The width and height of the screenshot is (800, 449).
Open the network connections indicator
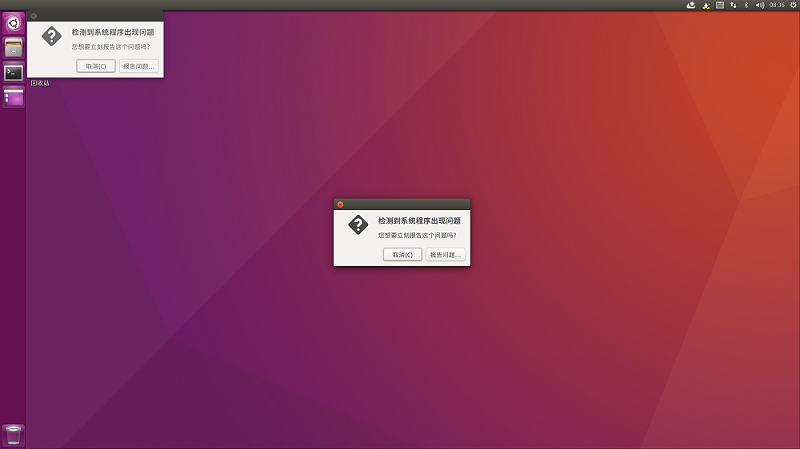point(733,5)
